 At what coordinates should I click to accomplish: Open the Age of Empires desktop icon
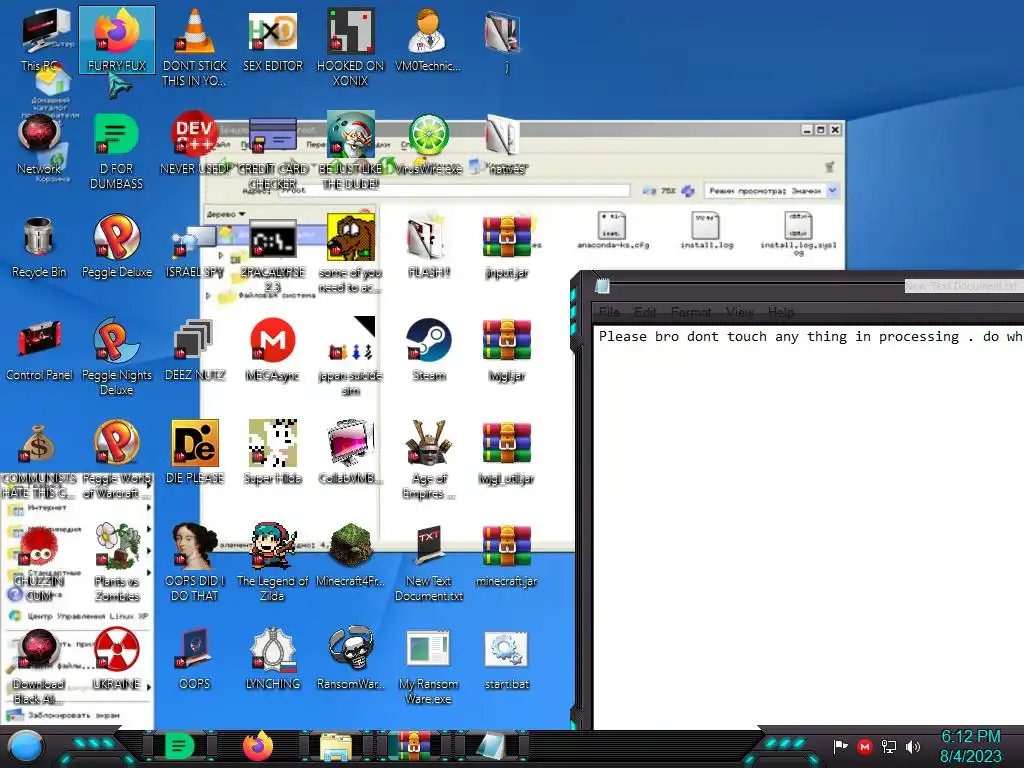click(x=429, y=460)
